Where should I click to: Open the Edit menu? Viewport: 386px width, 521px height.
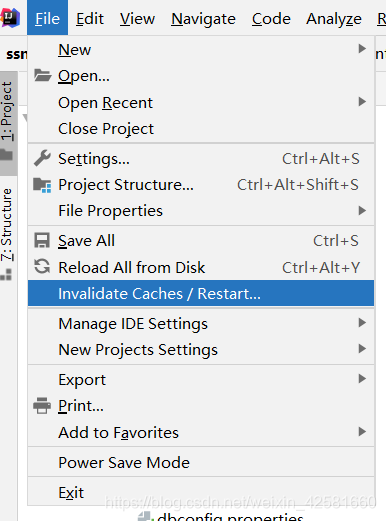click(x=90, y=19)
